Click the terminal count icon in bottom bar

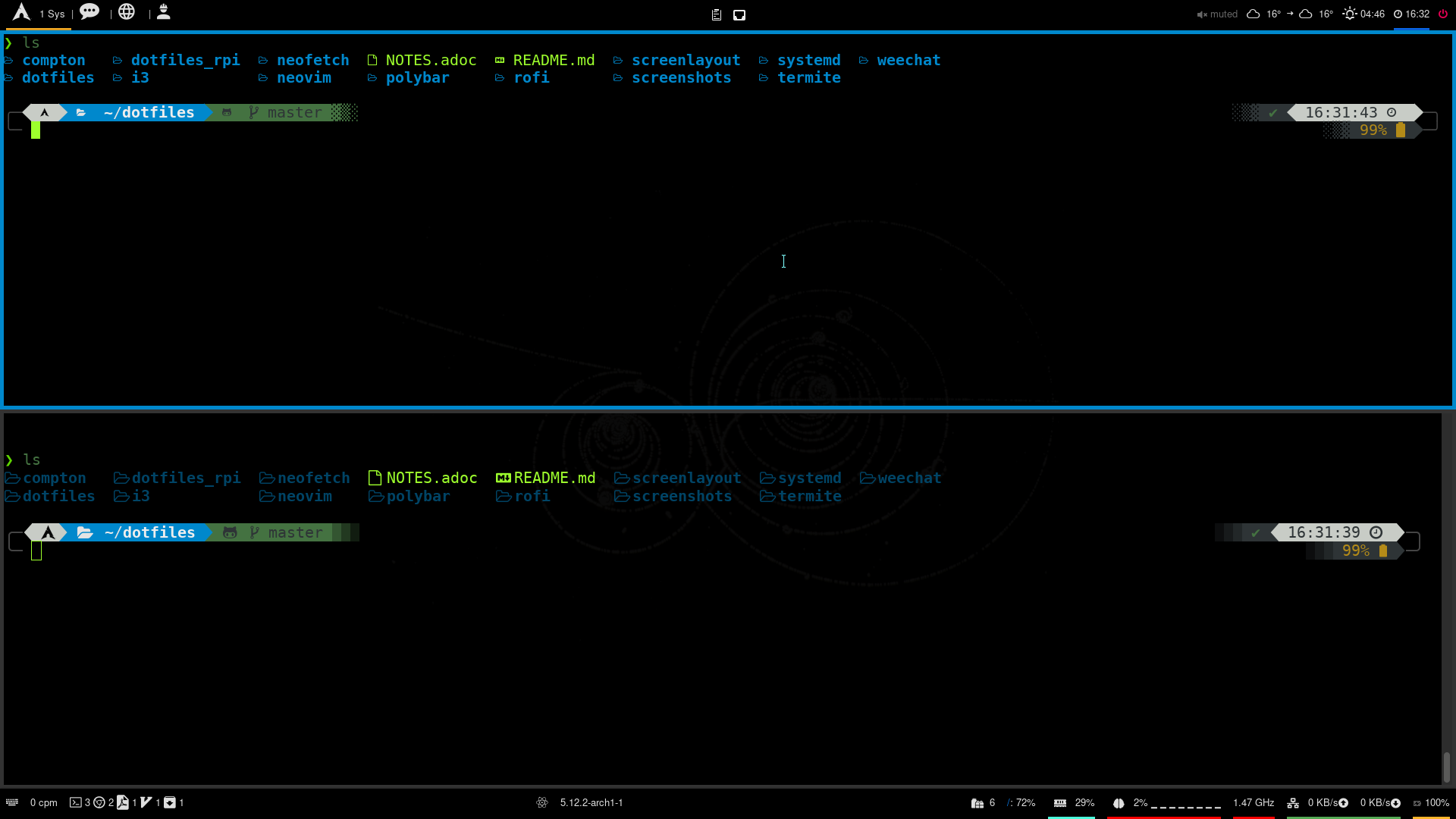[x=76, y=802]
